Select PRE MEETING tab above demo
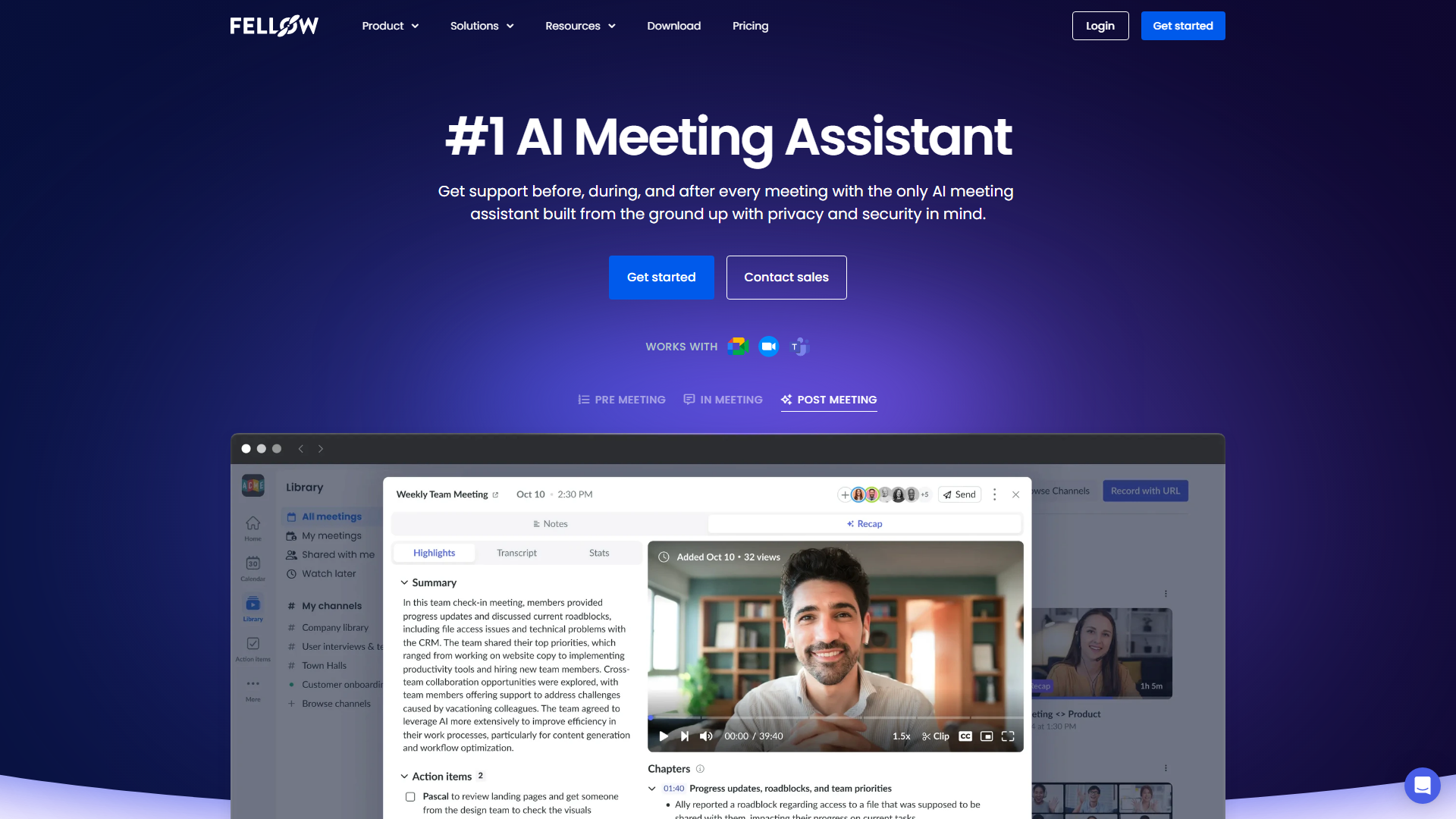Screen dimensions: 1456x819 (x=620, y=399)
